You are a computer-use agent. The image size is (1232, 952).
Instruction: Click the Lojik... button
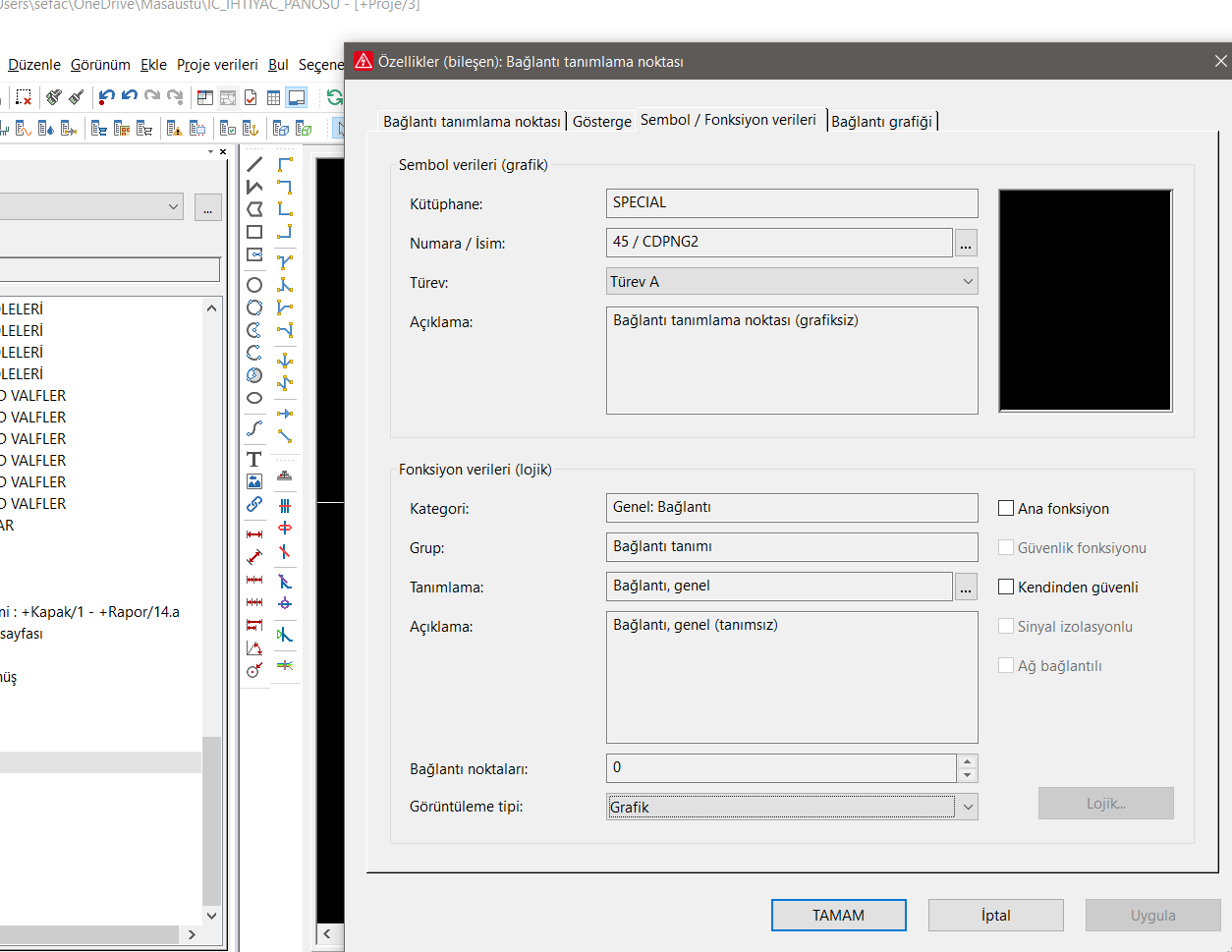[1106, 804]
